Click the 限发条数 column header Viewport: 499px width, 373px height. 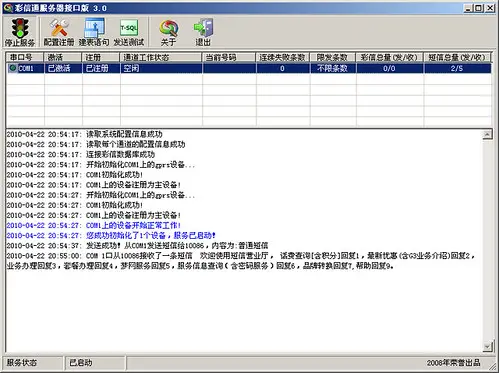tap(333, 57)
